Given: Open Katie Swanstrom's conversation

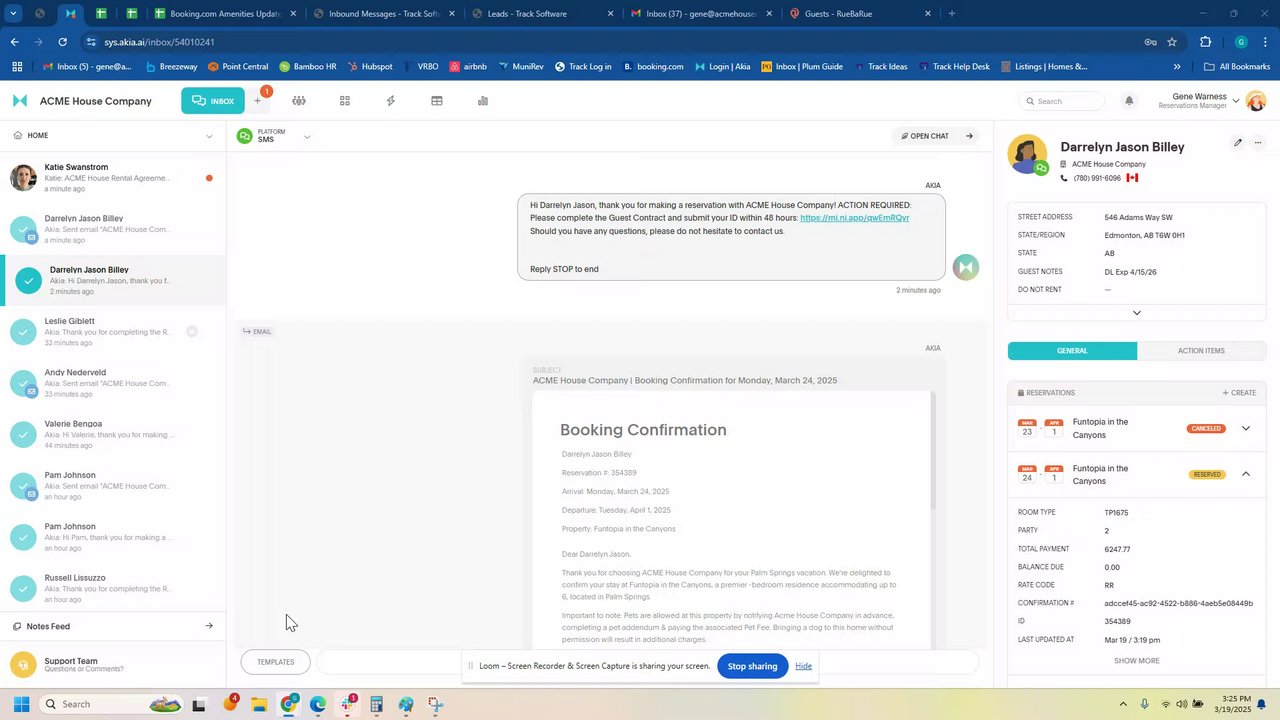Looking at the screenshot, I should point(113,178).
